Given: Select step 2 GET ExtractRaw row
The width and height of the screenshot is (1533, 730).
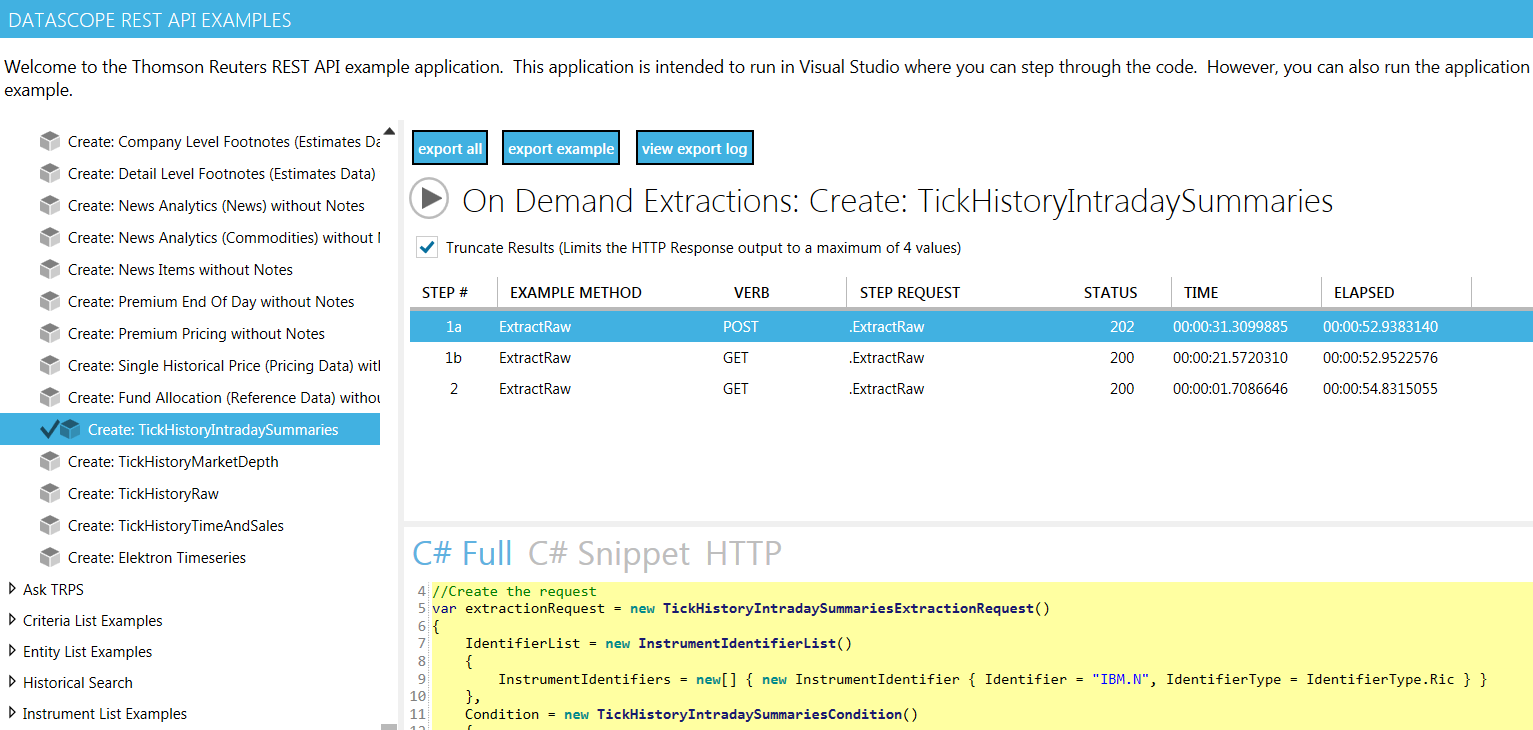Looking at the screenshot, I should point(971,389).
